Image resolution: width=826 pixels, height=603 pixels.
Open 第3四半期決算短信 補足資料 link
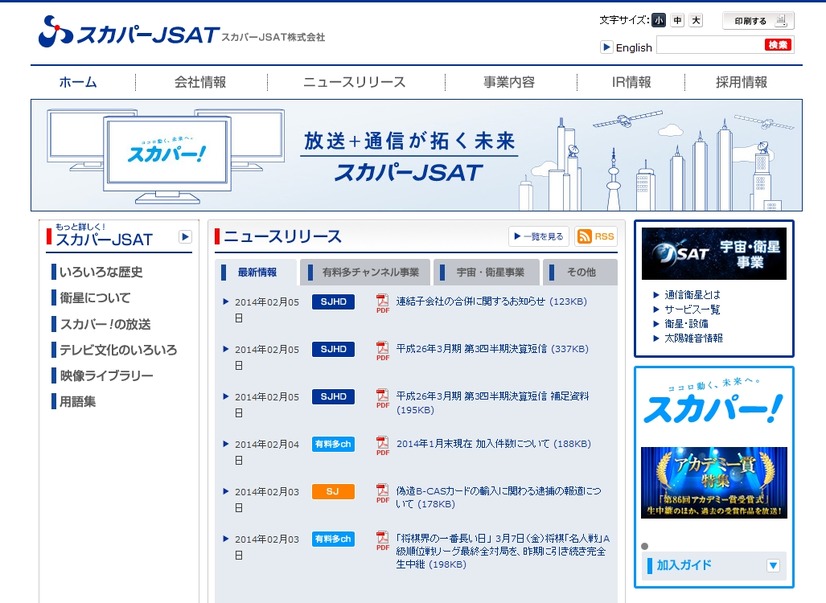(492, 403)
